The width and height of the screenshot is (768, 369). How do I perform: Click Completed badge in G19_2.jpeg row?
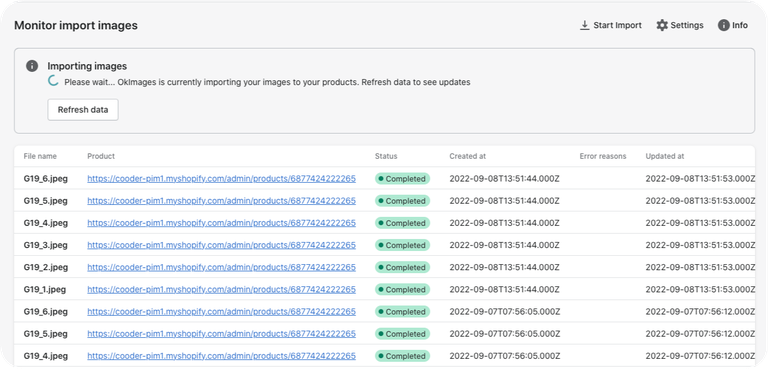click(x=402, y=268)
